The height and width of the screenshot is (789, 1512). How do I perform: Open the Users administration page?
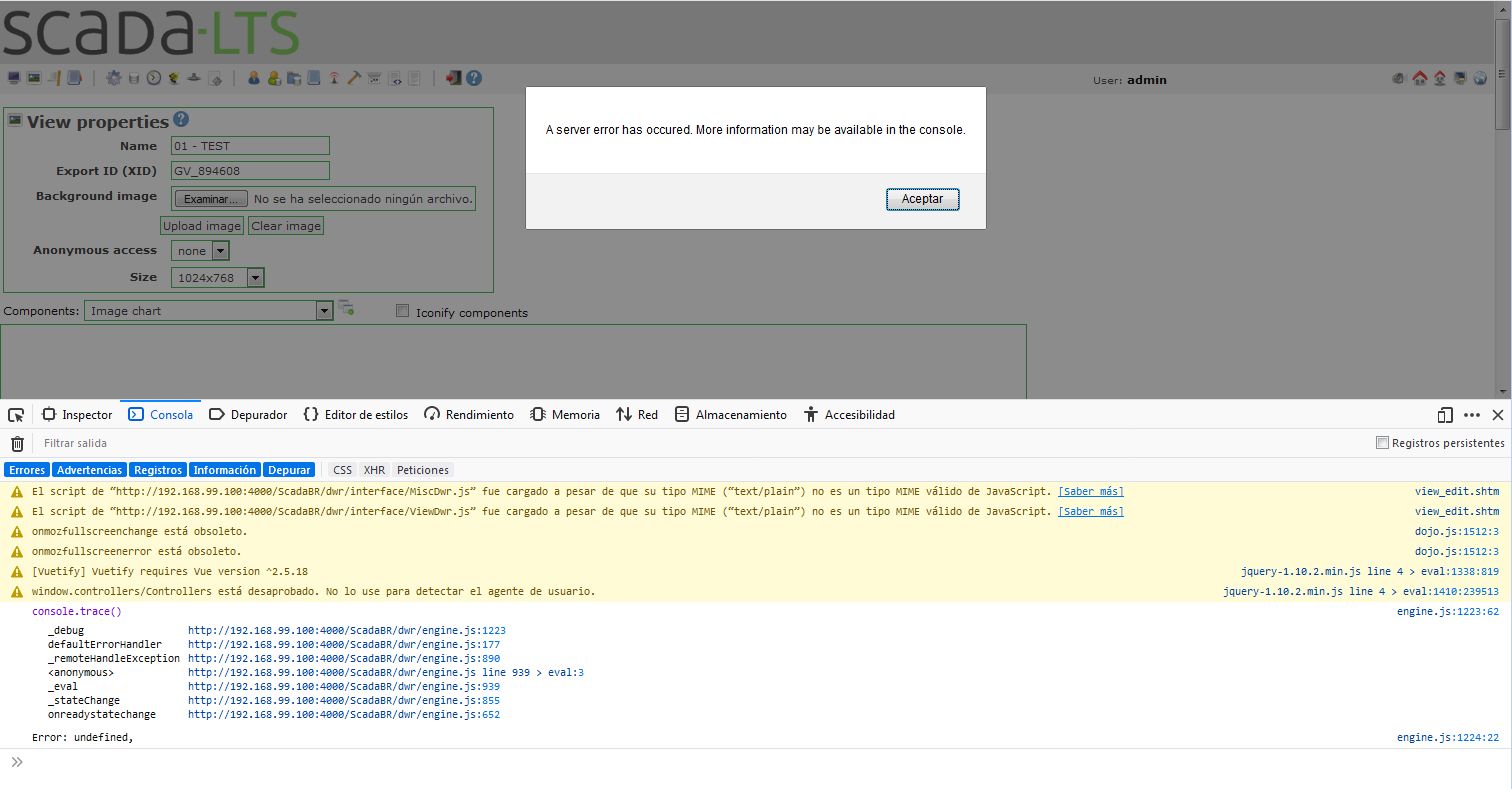254,78
